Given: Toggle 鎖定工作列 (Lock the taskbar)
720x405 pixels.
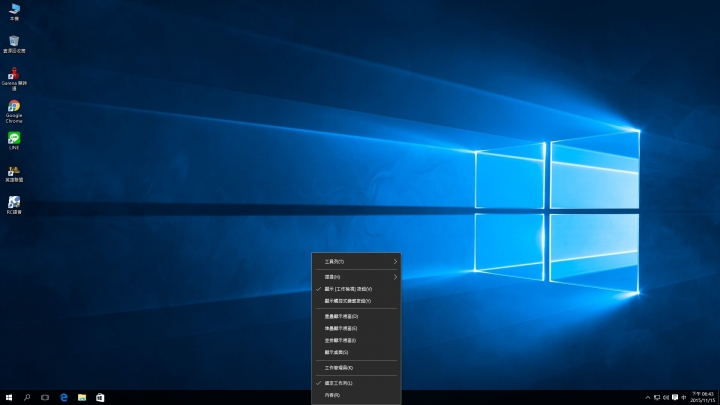Looking at the screenshot, I should pyautogui.click(x=356, y=383).
